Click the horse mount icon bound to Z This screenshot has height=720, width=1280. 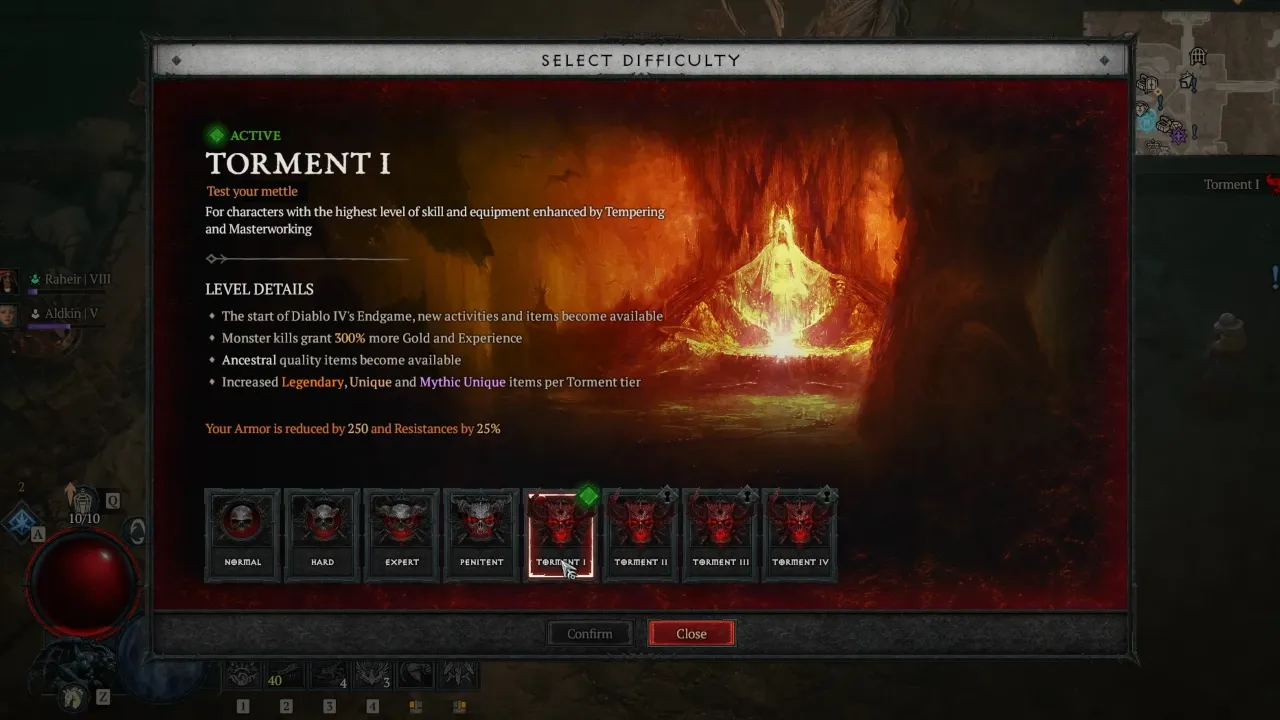click(72, 695)
